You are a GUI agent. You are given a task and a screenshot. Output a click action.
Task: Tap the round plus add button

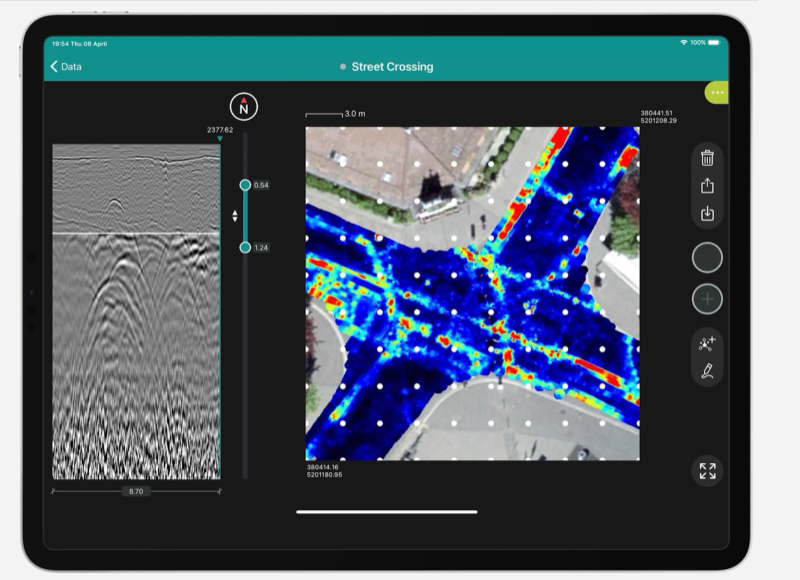tap(707, 299)
